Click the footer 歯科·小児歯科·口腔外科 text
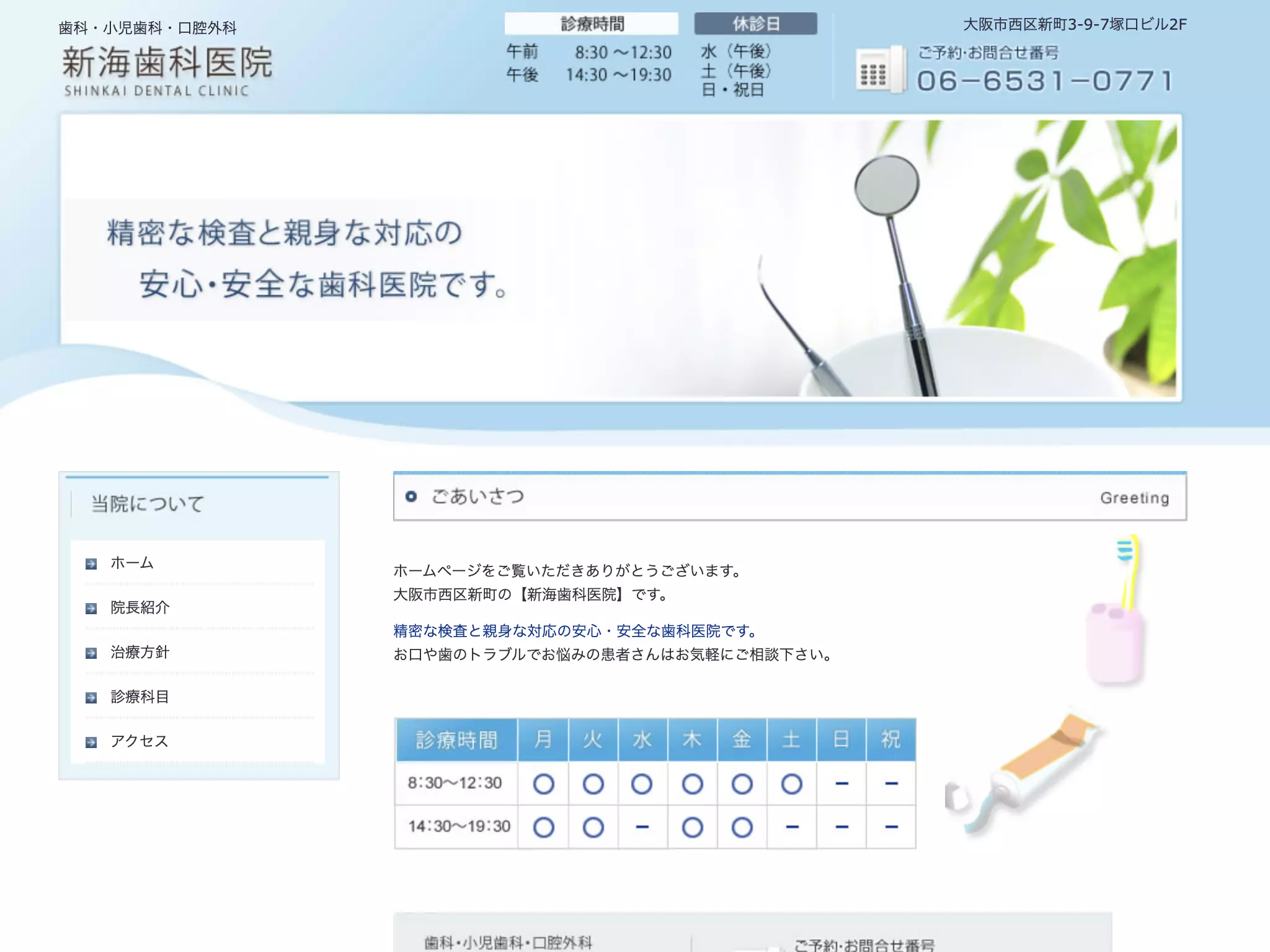This screenshot has height=952, width=1270. [508, 943]
